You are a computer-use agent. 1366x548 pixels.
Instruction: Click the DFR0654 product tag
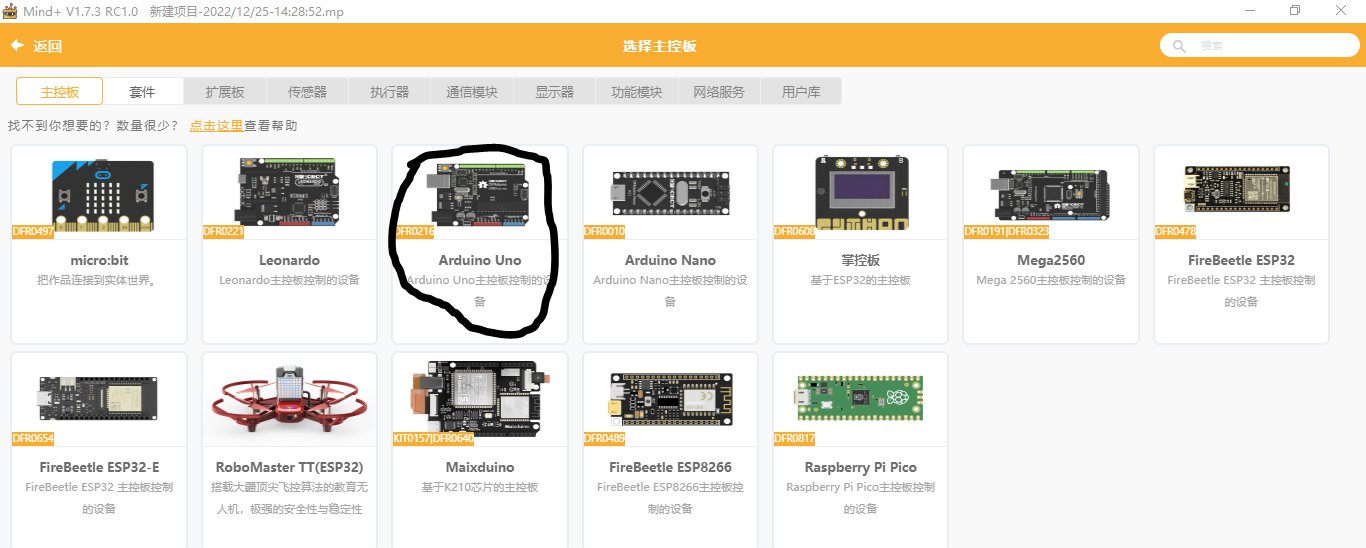(33, 438)
